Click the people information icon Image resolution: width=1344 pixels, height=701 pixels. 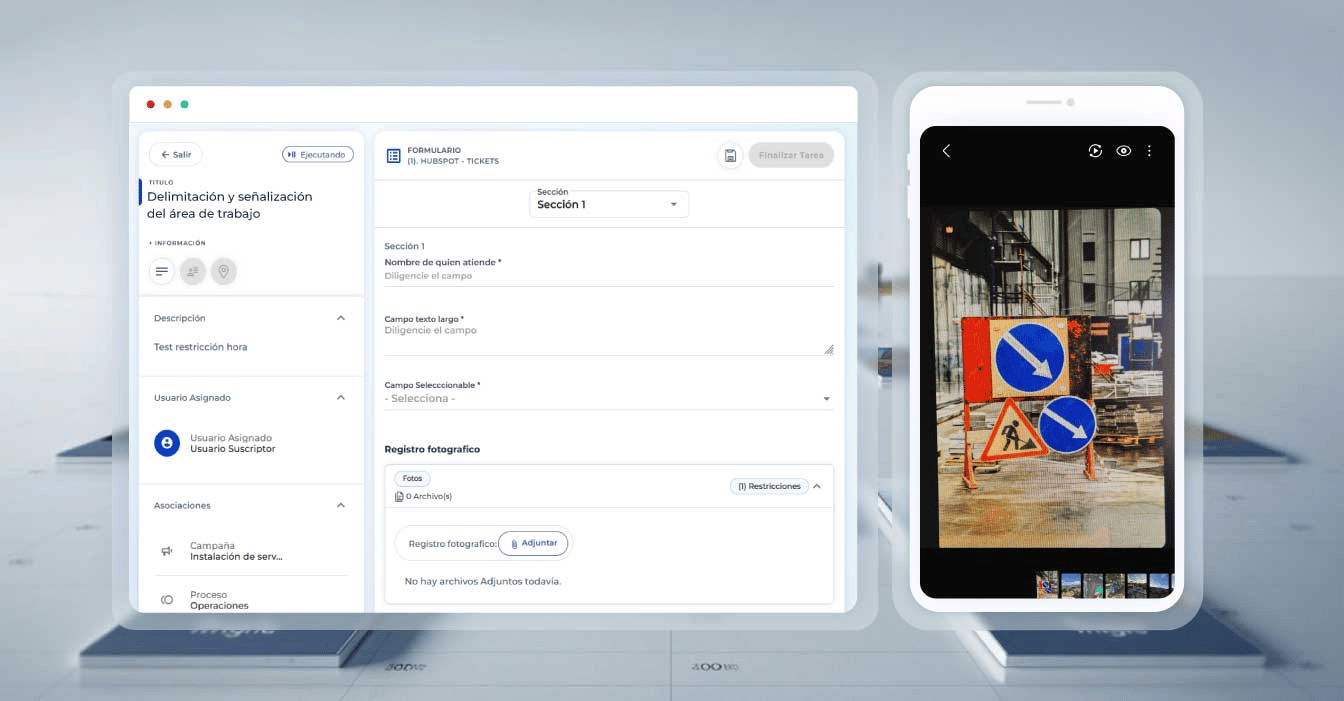(193, 271)
